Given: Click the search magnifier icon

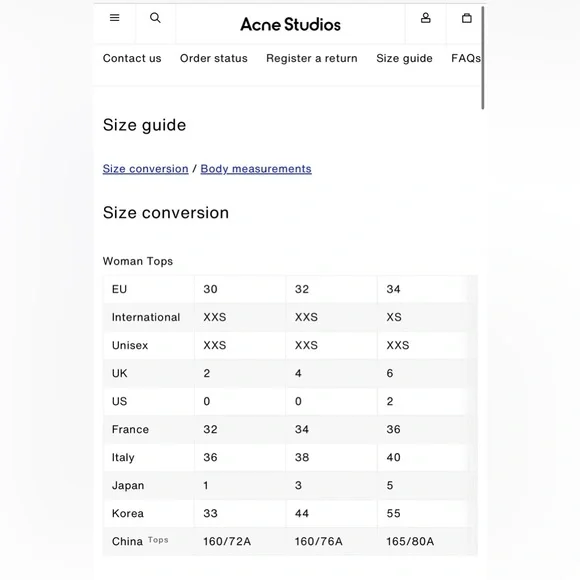Looking at the screenshot, I should [155, 18].
